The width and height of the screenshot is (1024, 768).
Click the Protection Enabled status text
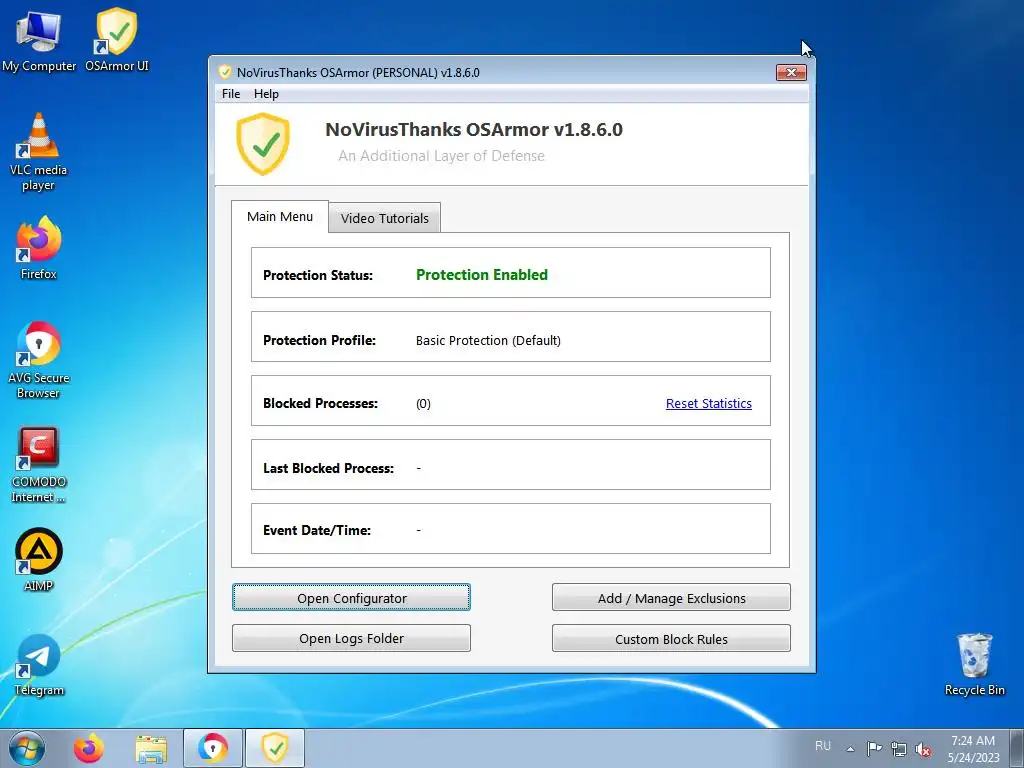(x=482, y=275)
